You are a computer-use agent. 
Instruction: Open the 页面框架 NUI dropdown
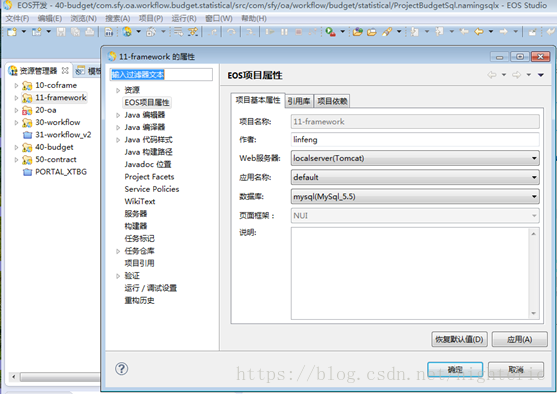[x=415, y=215]
